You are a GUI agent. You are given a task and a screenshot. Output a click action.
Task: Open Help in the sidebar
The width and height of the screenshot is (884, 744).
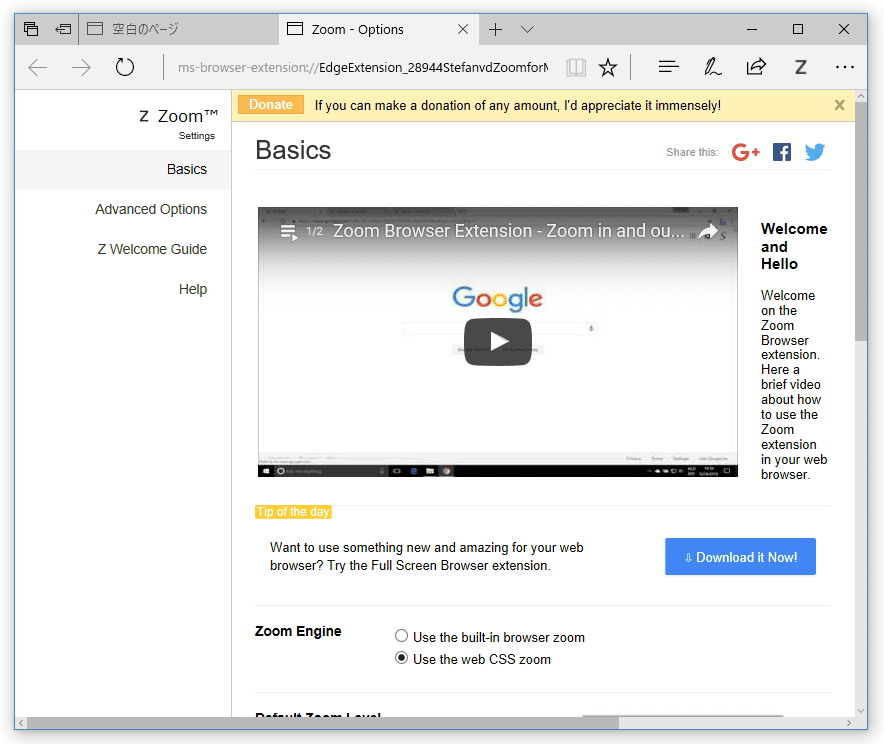[x=193, y=289]
